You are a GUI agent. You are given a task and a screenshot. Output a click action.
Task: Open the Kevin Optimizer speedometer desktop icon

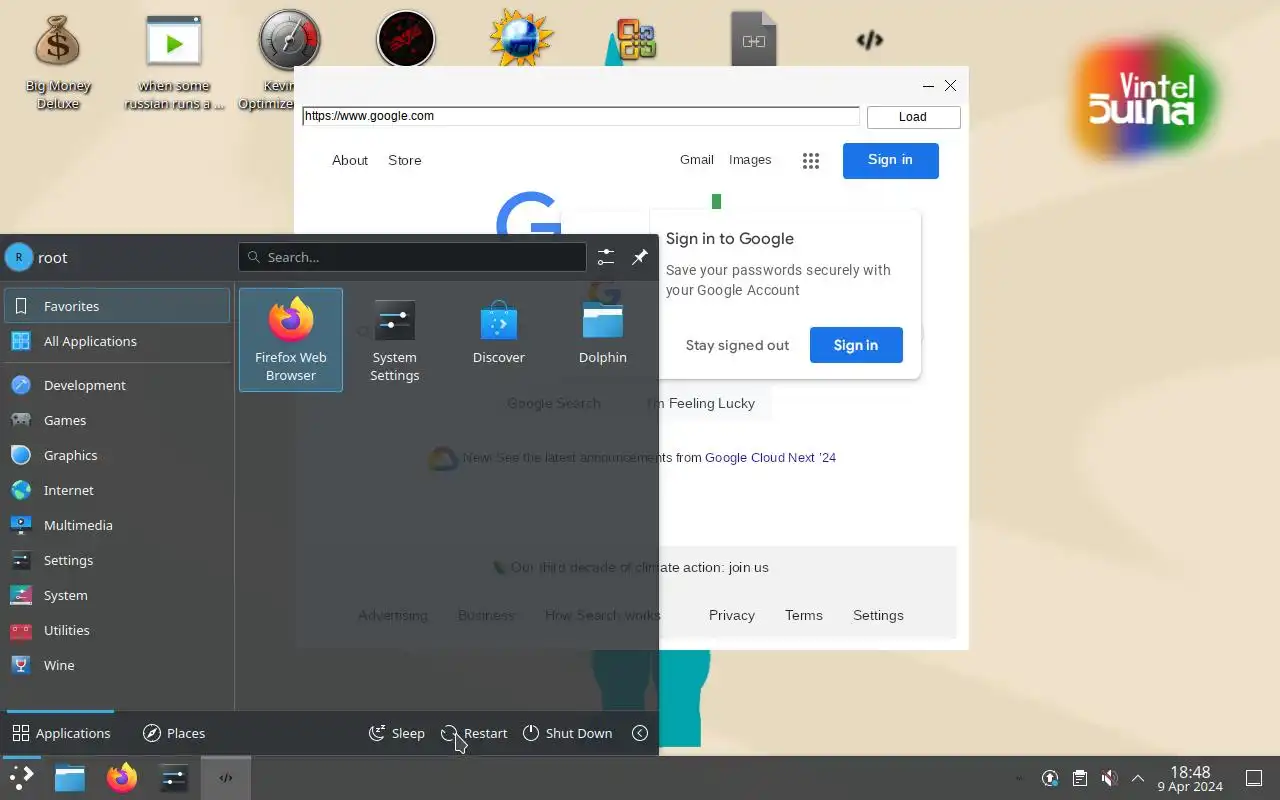[x=289, y=41]
